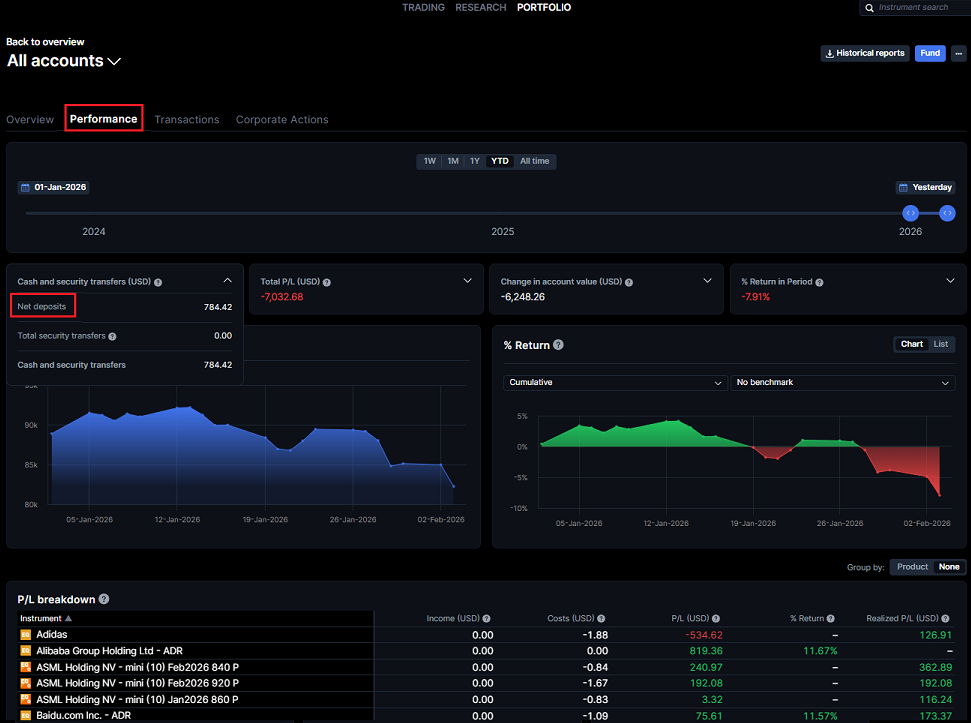Select the 1Y time range
The height and width of the screenshot is (723, 971).
pyautogui.click(x=475, y=161)
